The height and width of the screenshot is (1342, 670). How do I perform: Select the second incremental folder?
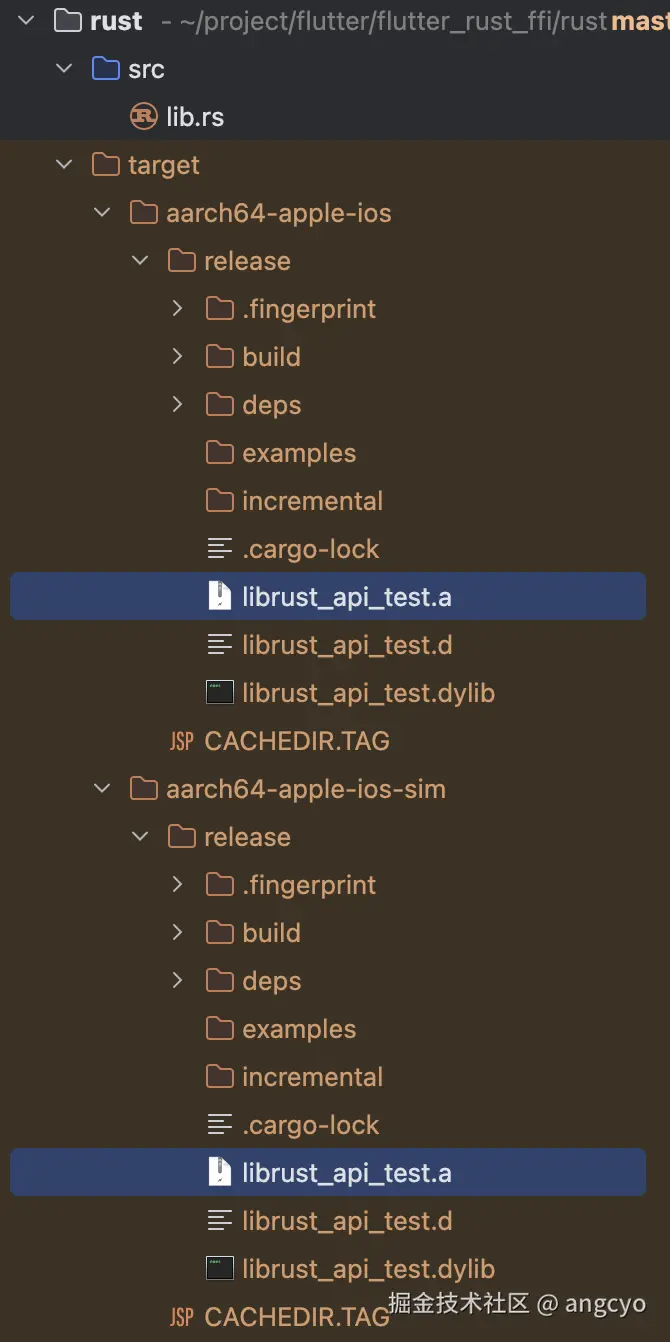[x=312, y=1077]
